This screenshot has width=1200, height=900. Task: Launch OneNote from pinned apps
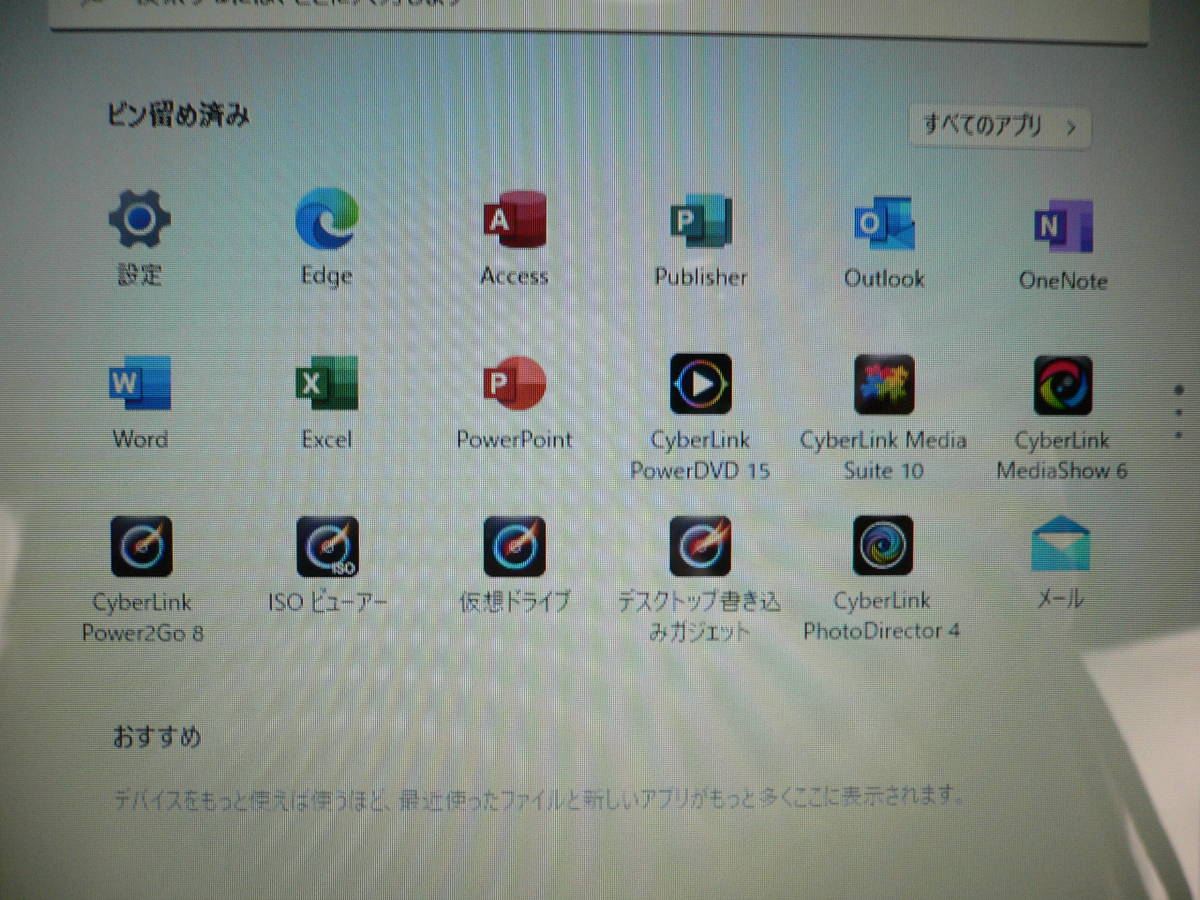pos(1063,227)
